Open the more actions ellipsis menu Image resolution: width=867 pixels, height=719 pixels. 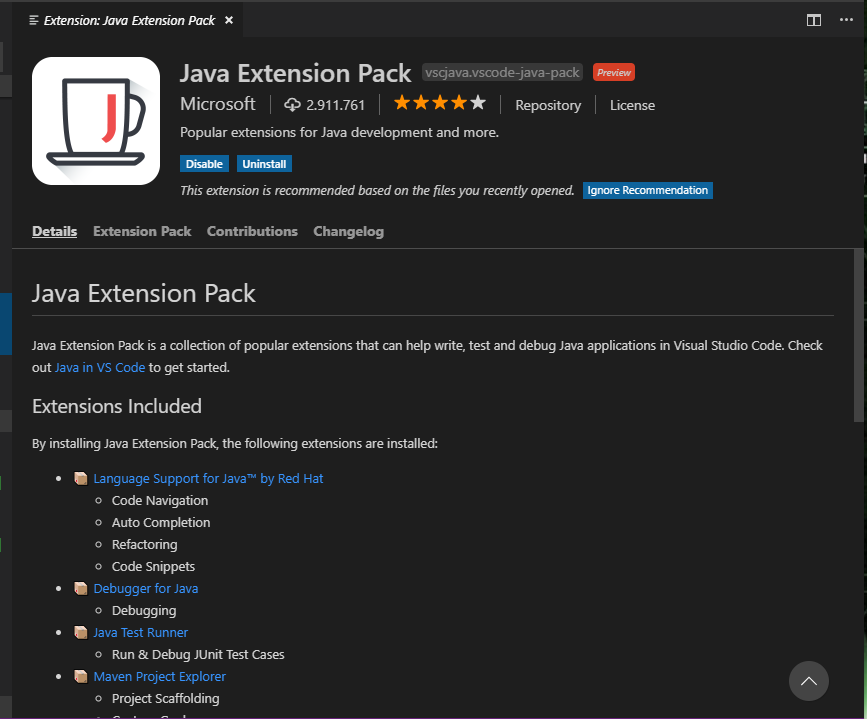[x=846, y=20]
